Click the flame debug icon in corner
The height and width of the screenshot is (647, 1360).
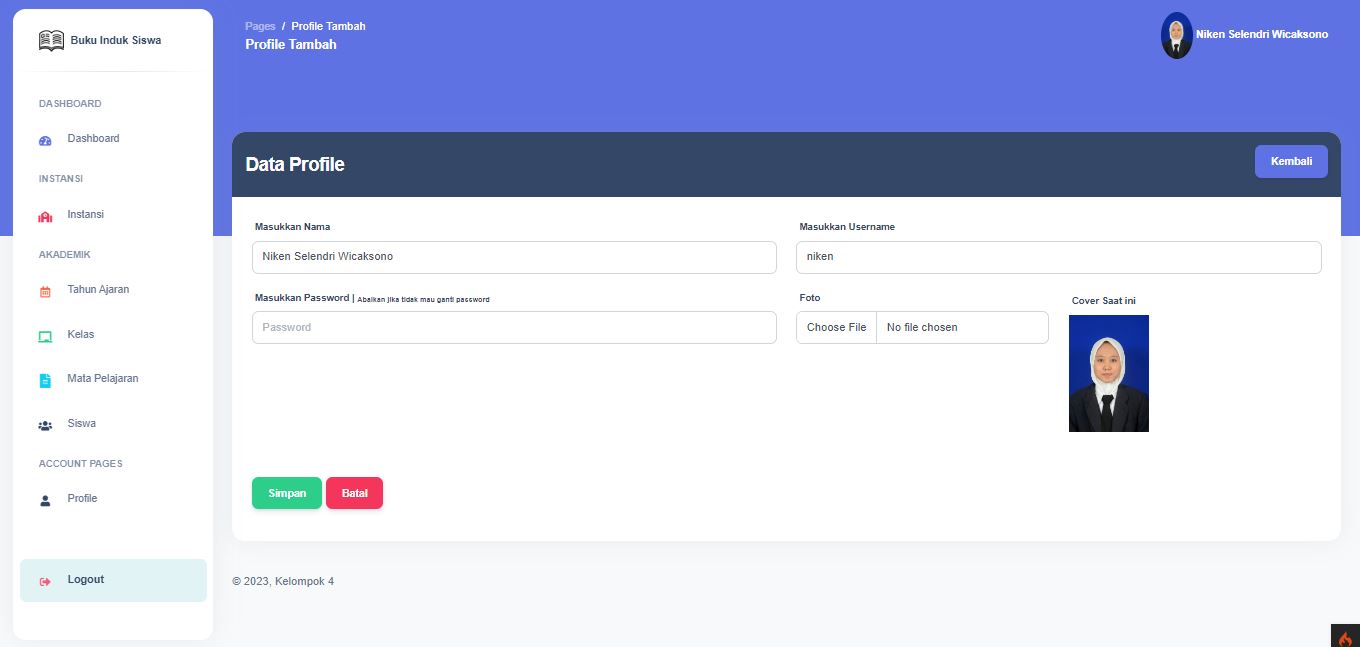pos(1345,637)
